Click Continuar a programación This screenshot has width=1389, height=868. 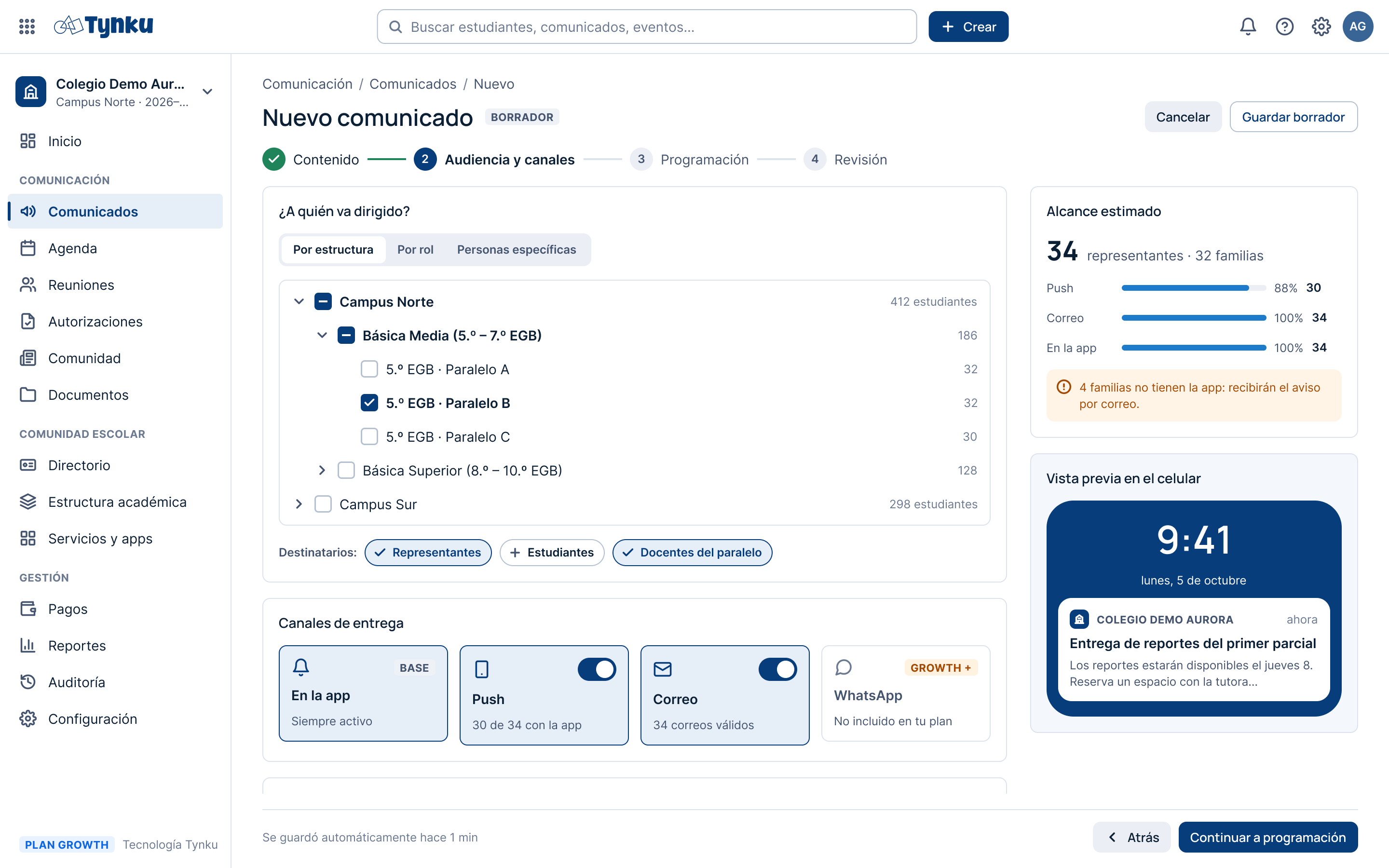pyautogui.click(x=1267, y=837)
